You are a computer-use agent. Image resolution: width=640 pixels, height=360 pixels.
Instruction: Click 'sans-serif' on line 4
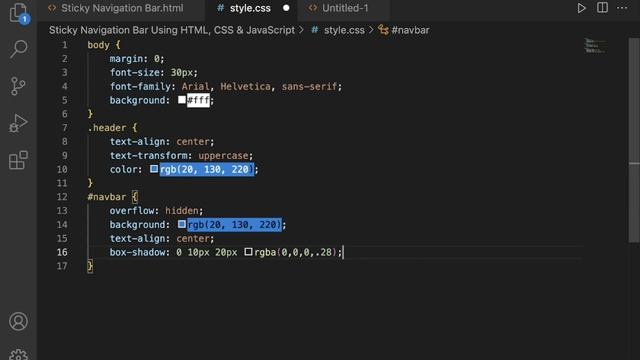click(x=309, y=87)
